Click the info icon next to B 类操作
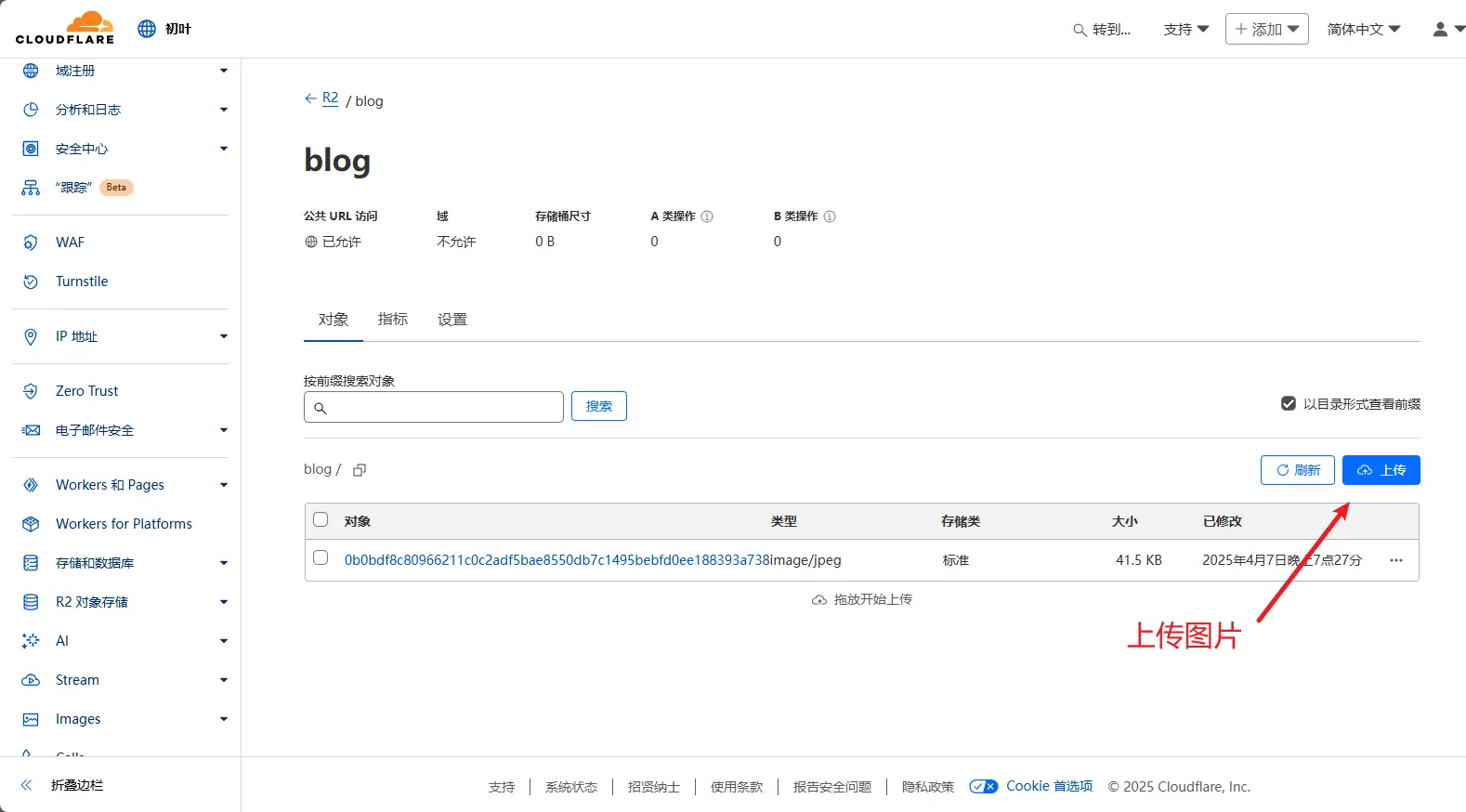The height and width of the screenshot is (812, 1466). [x=830, y=216]
